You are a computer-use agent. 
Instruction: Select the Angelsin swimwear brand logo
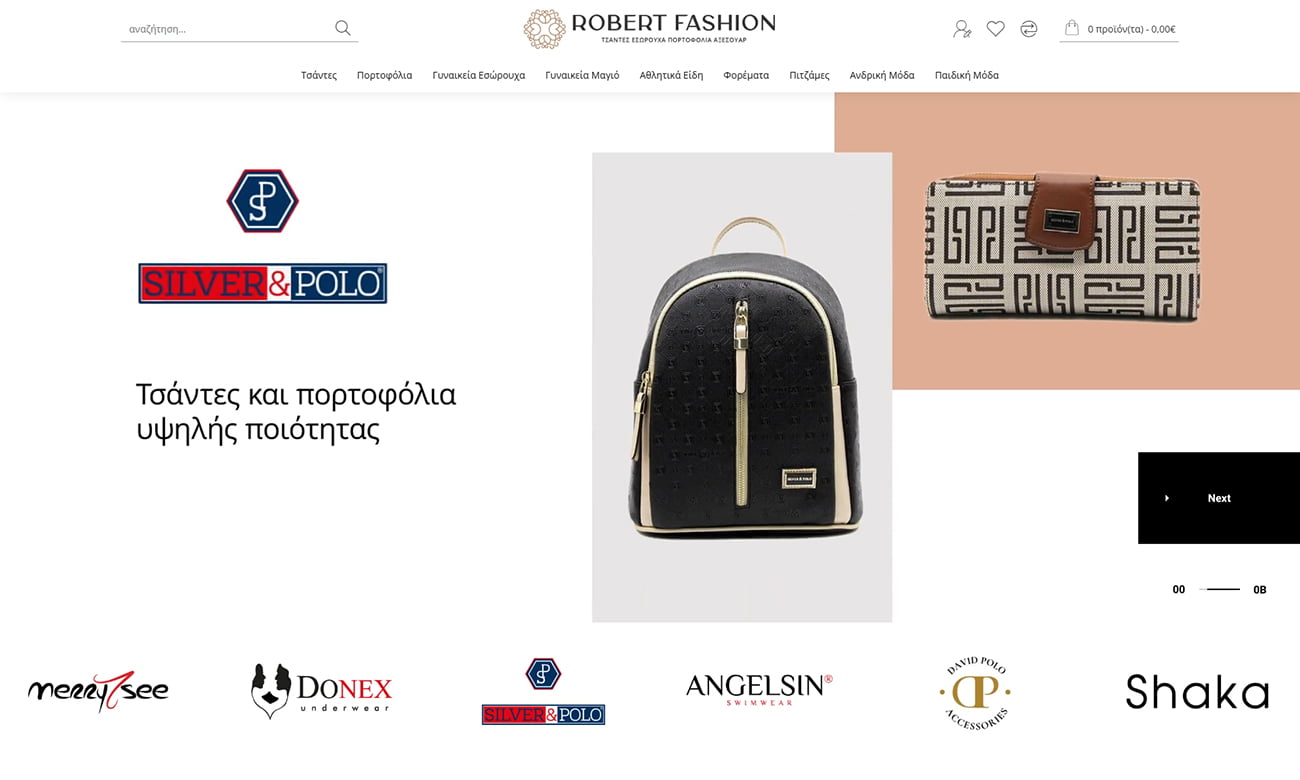pyautogui.click(x=759, y=689)
